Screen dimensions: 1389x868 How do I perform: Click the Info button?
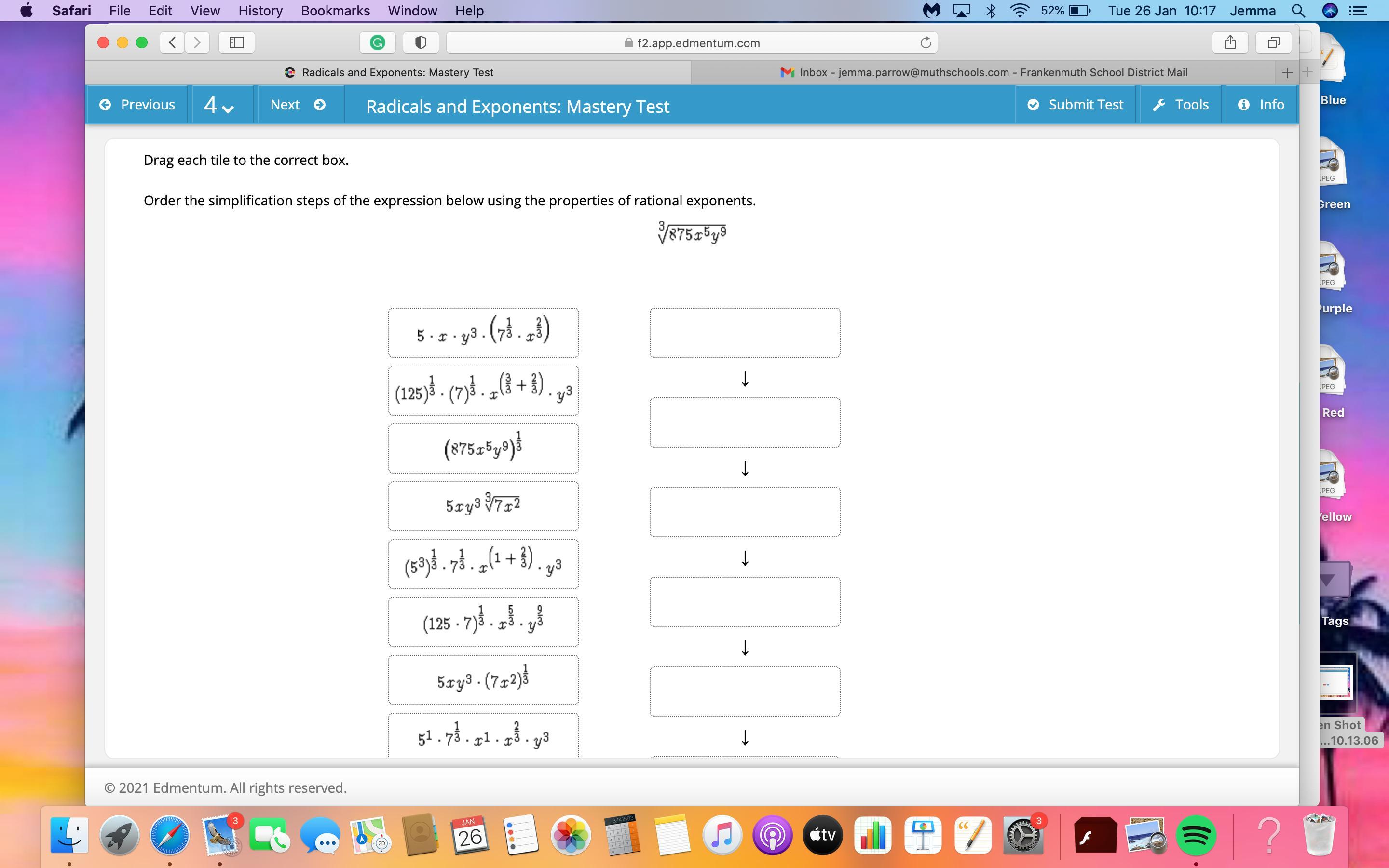pos(1261,105)
